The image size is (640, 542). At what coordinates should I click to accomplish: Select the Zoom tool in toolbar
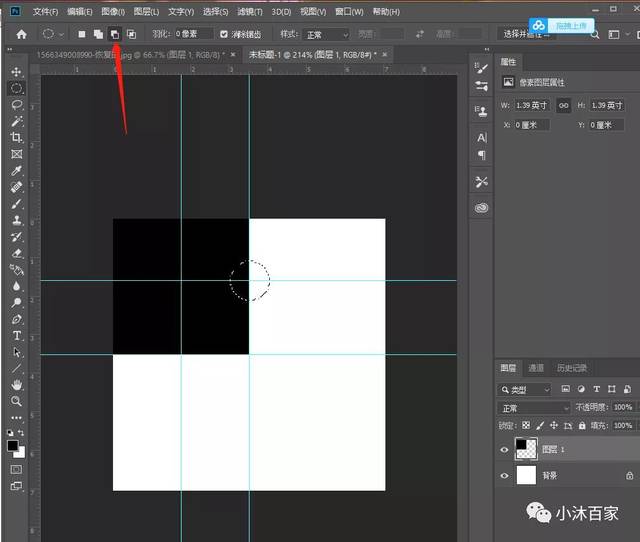(16, 401)
